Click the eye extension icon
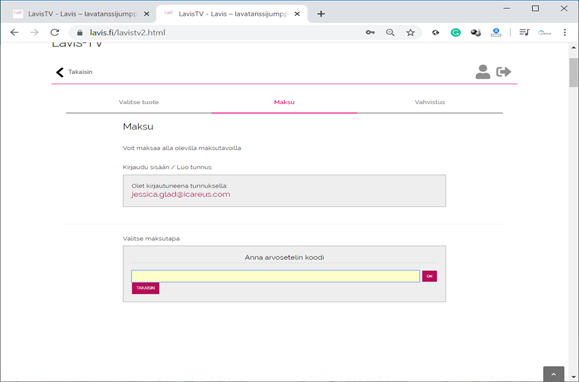Screen dimensions: 579x382 pyautogui.click(x=436, y=32)
